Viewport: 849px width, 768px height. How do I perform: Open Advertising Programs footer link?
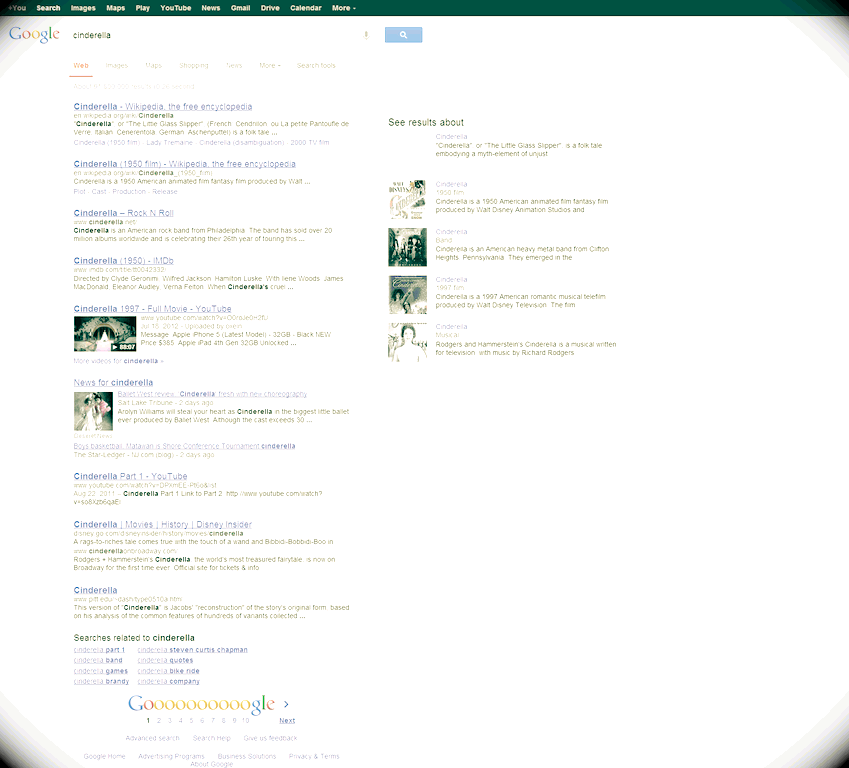coord(171,757)
